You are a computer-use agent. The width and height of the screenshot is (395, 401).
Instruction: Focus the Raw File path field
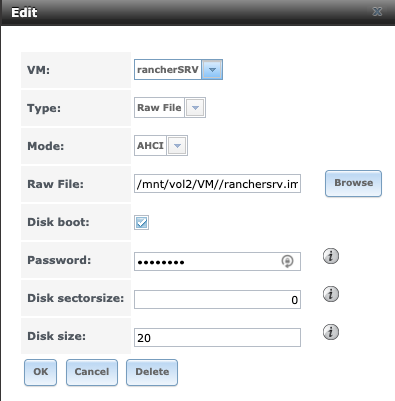pos(217,184)
